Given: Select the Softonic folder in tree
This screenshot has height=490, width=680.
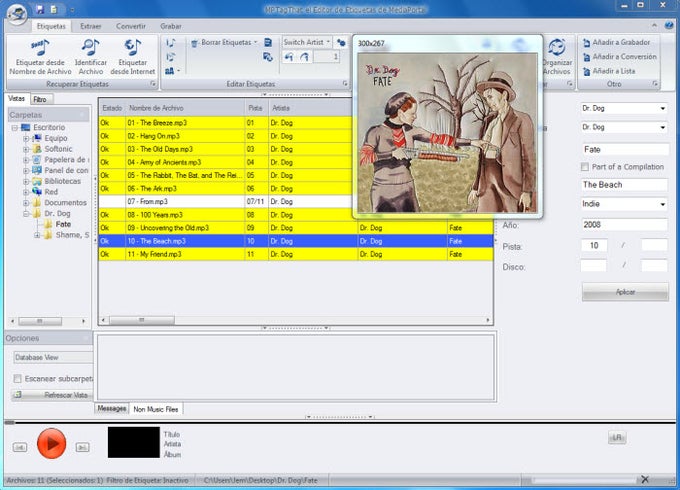Looking at the screenshot, I should pos(58,149).
